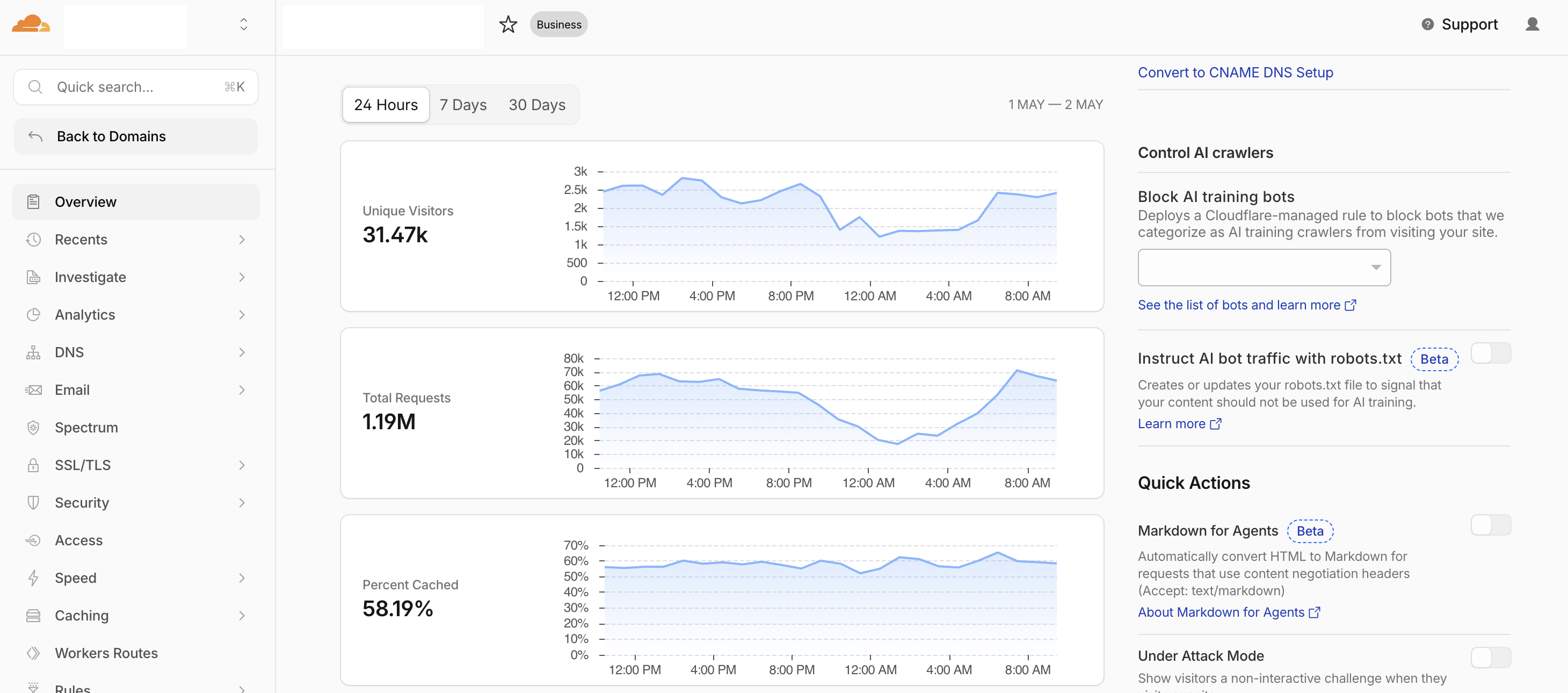Toggle Under Attack Mode switch
This screenshot has height=693, width=1568.
coord(1490,658)
